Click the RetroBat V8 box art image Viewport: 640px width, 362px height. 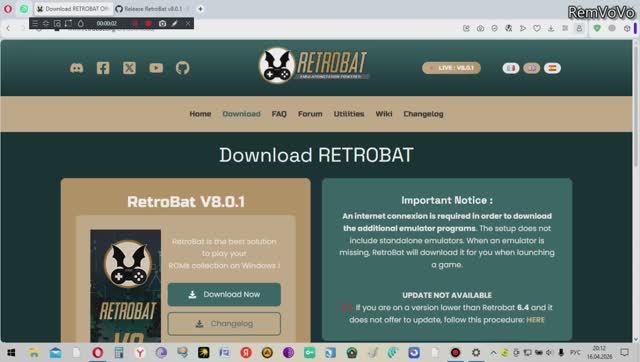pyautogui.click(x=125, y=286)
